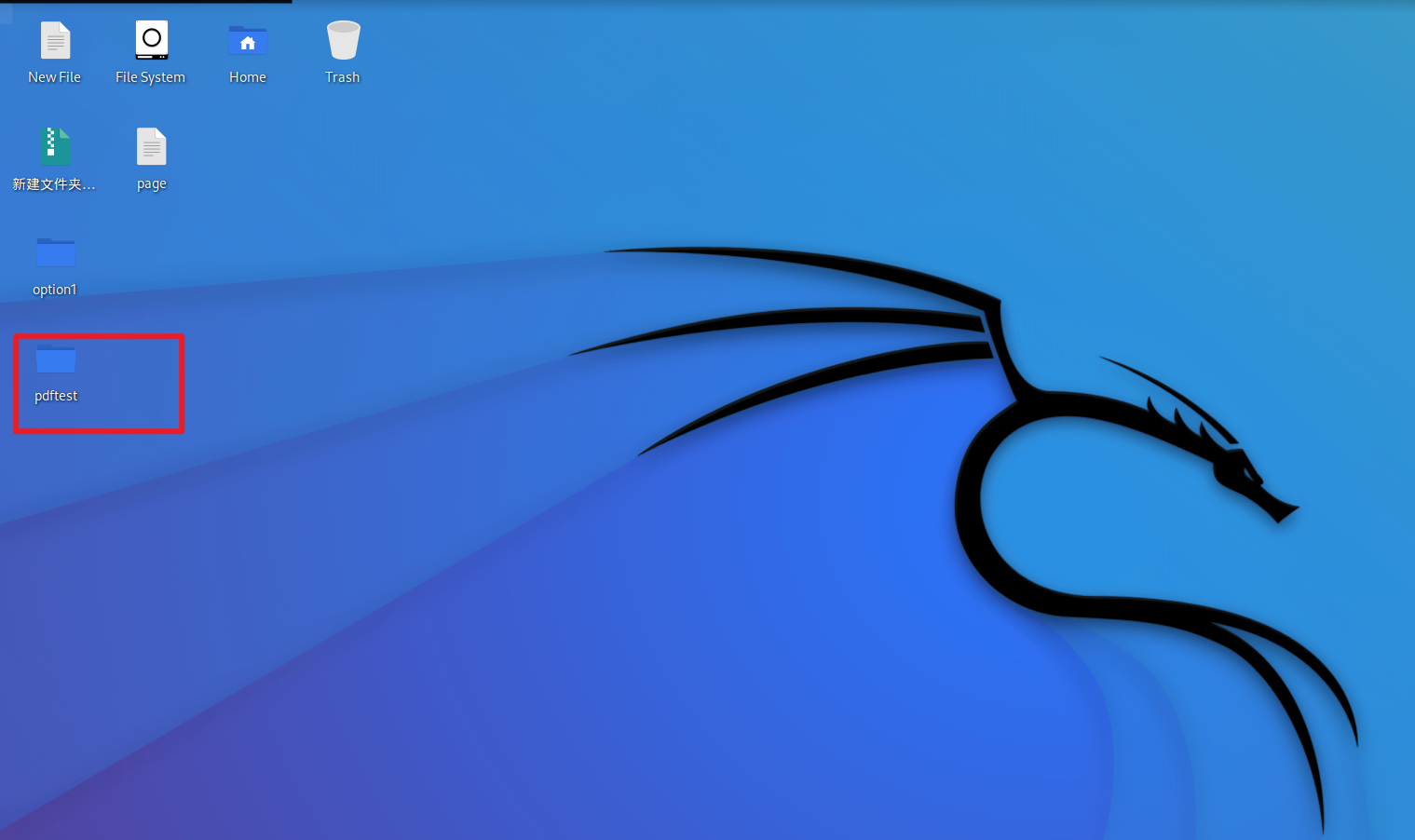The image size is (1415, 840).
Task: Click the "option1" folder name label
Action: tap(54, 290)
